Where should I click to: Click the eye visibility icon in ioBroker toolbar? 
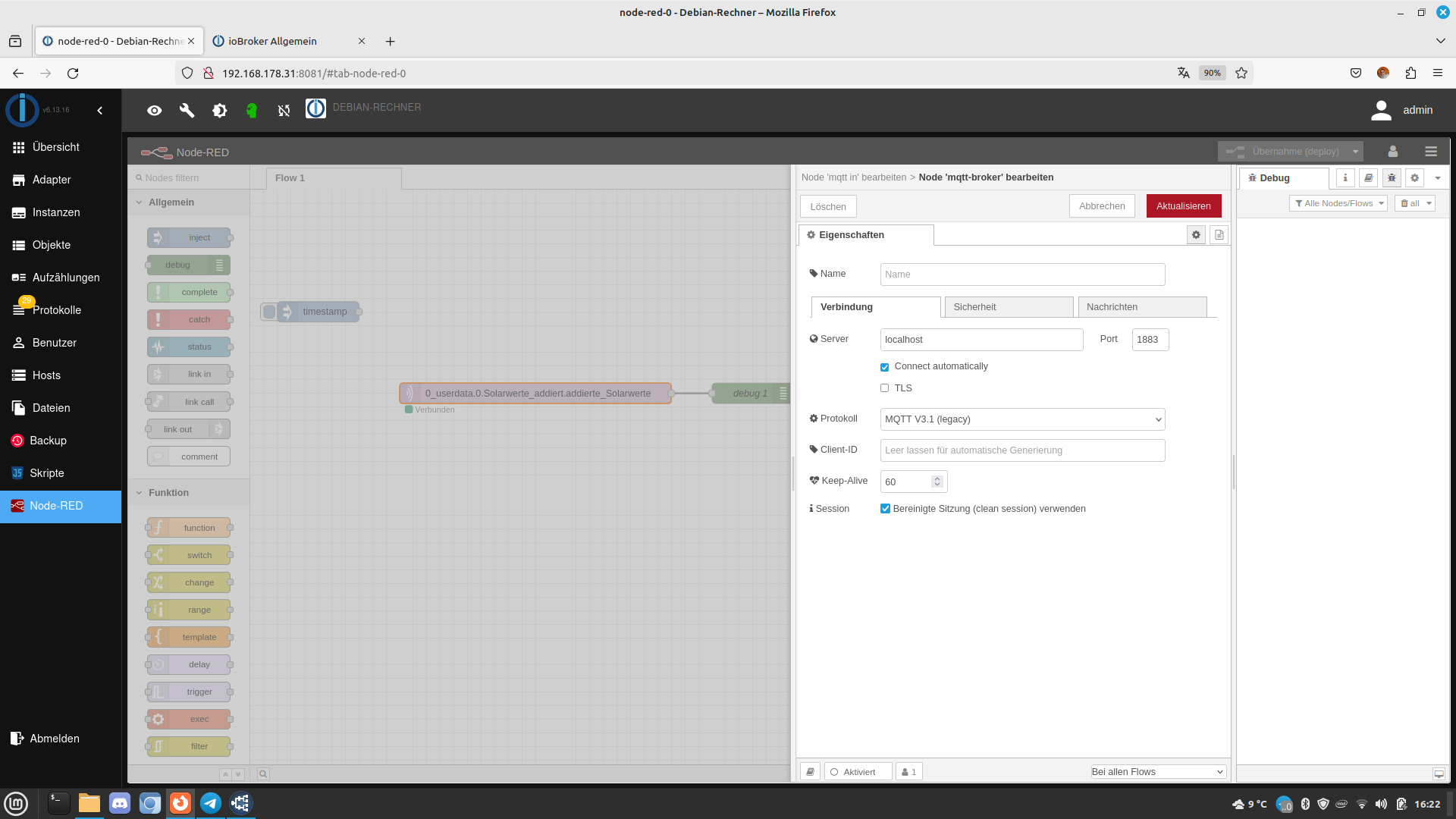click(154, 111)
